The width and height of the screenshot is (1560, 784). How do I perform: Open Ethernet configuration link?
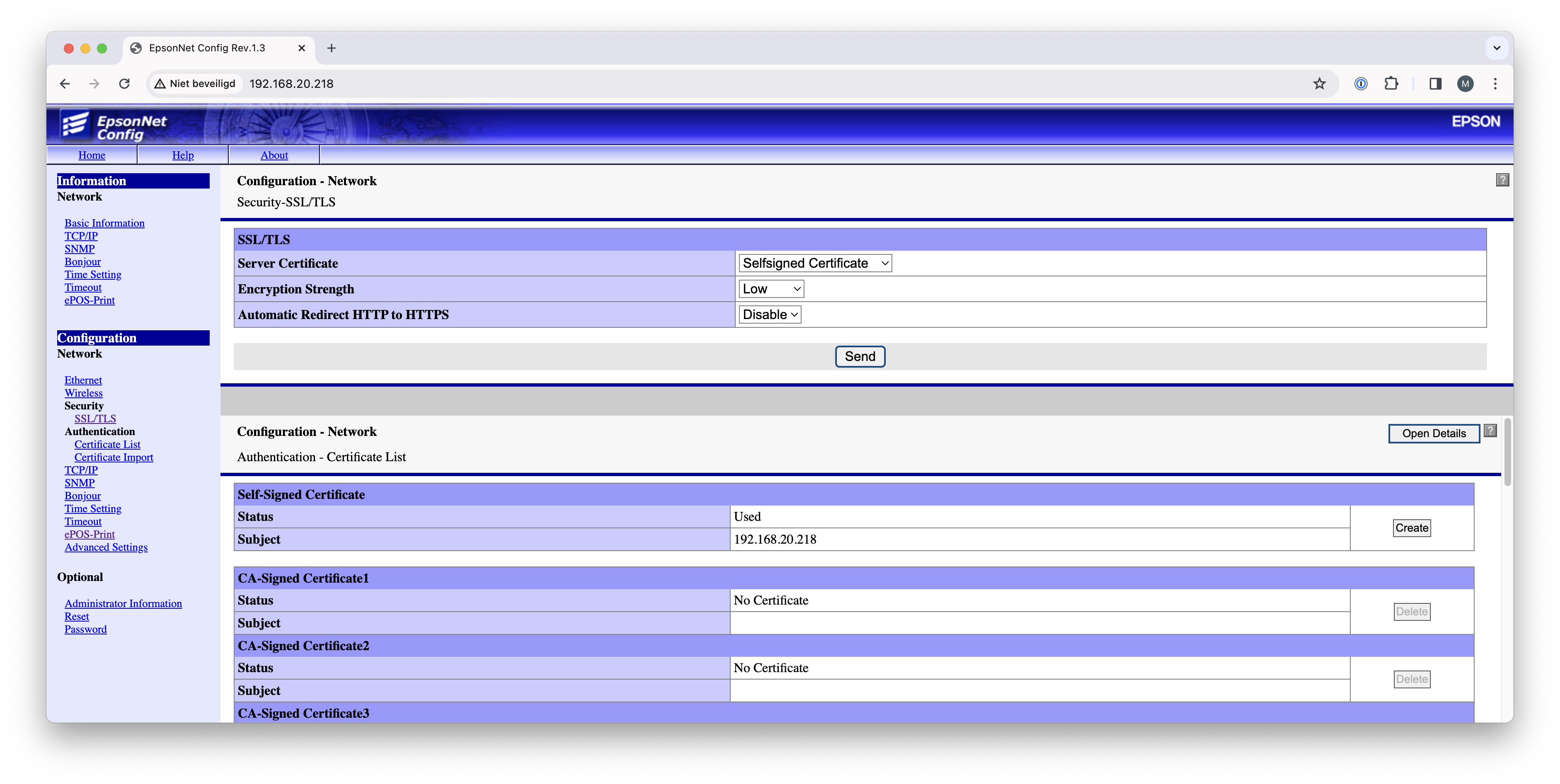[83, 380]
